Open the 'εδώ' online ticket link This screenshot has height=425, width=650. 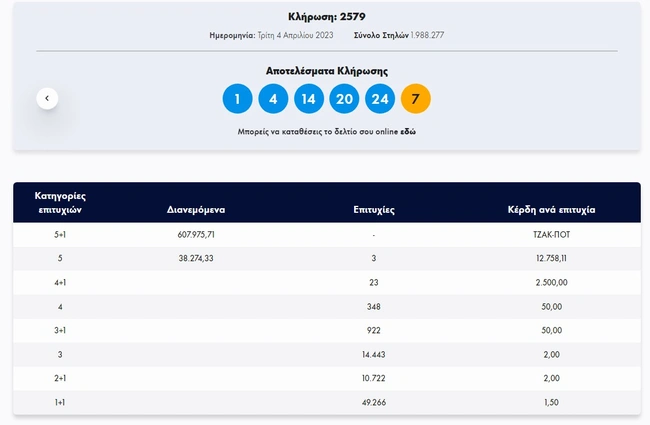point(410,132)
